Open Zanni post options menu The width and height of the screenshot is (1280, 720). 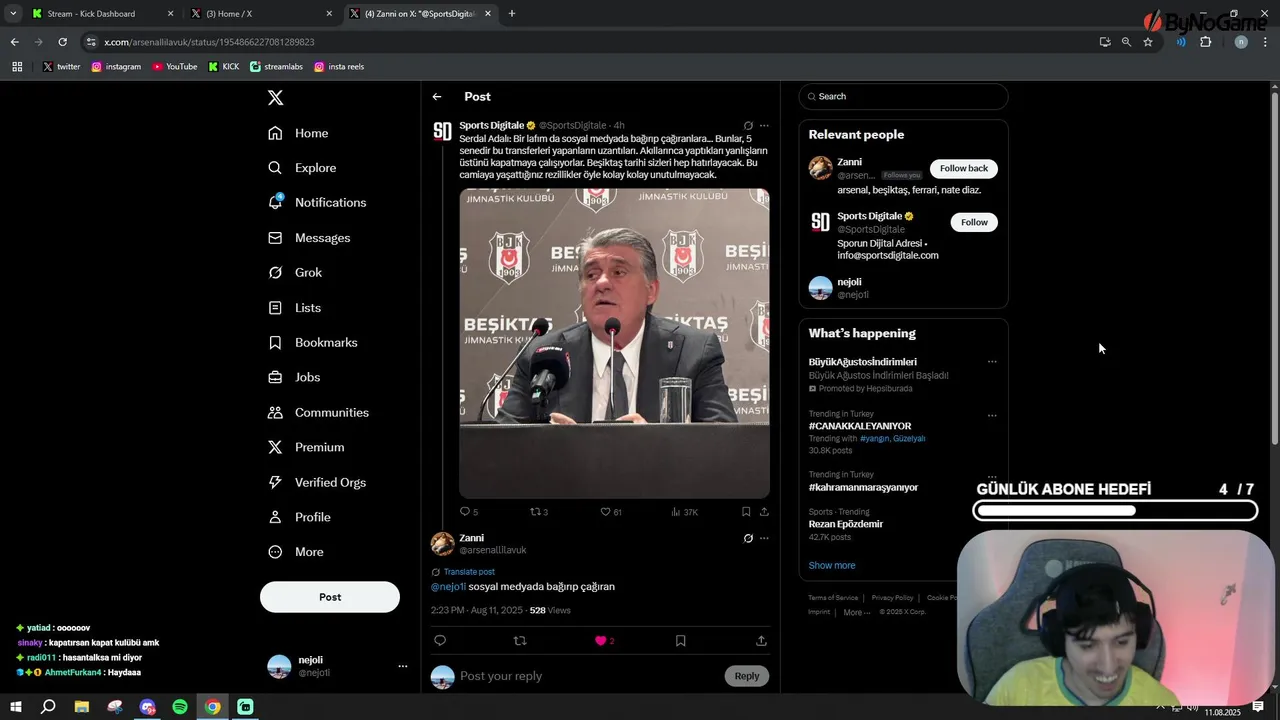point(764,538)
